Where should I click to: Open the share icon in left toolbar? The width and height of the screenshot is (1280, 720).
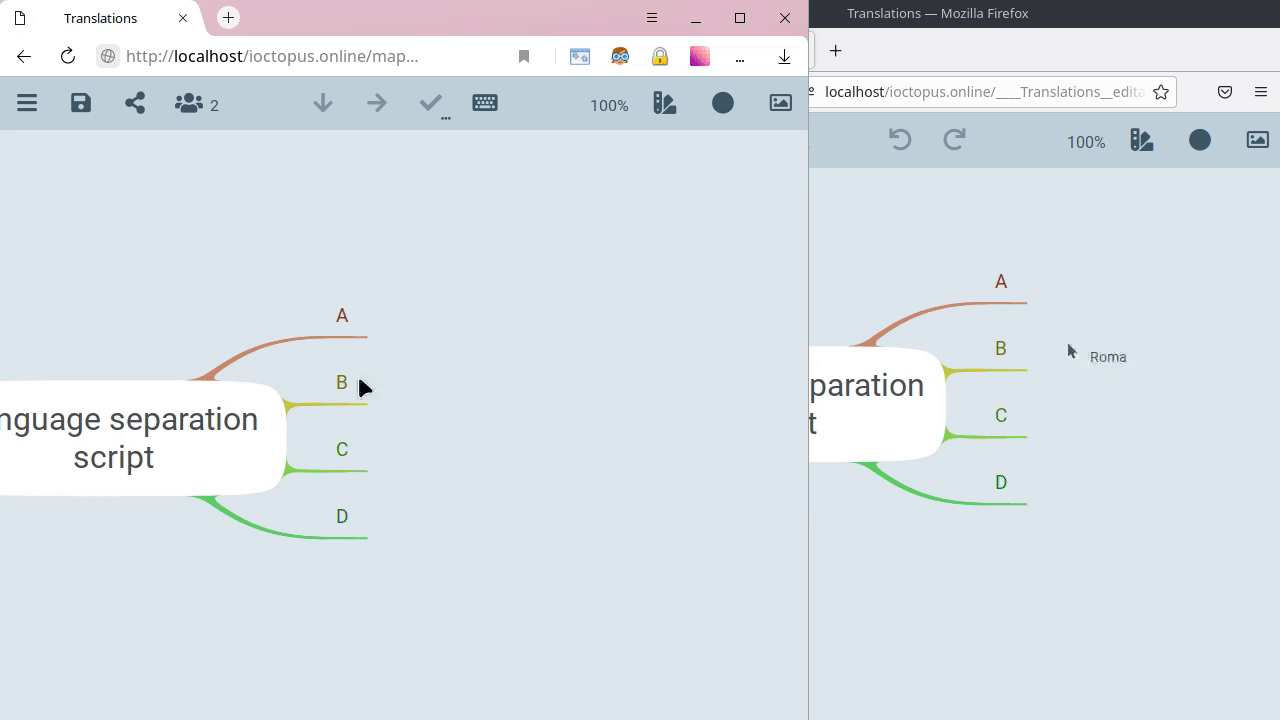point(135,103)
